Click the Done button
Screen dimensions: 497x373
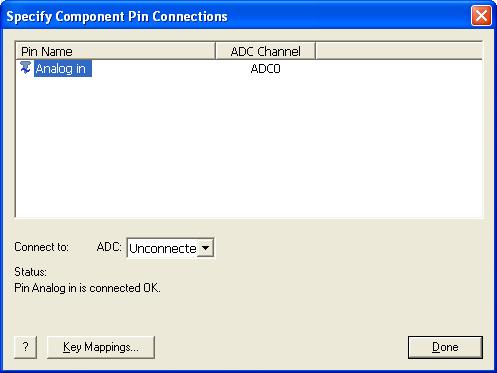445,347
